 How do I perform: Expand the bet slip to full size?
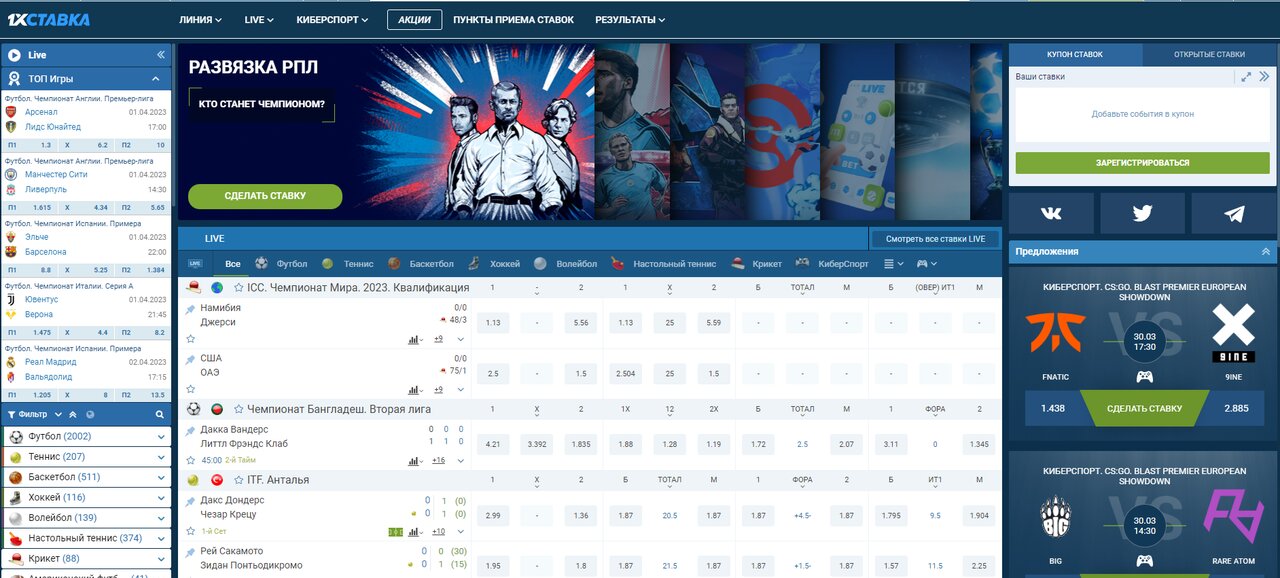pos(1246,76)
